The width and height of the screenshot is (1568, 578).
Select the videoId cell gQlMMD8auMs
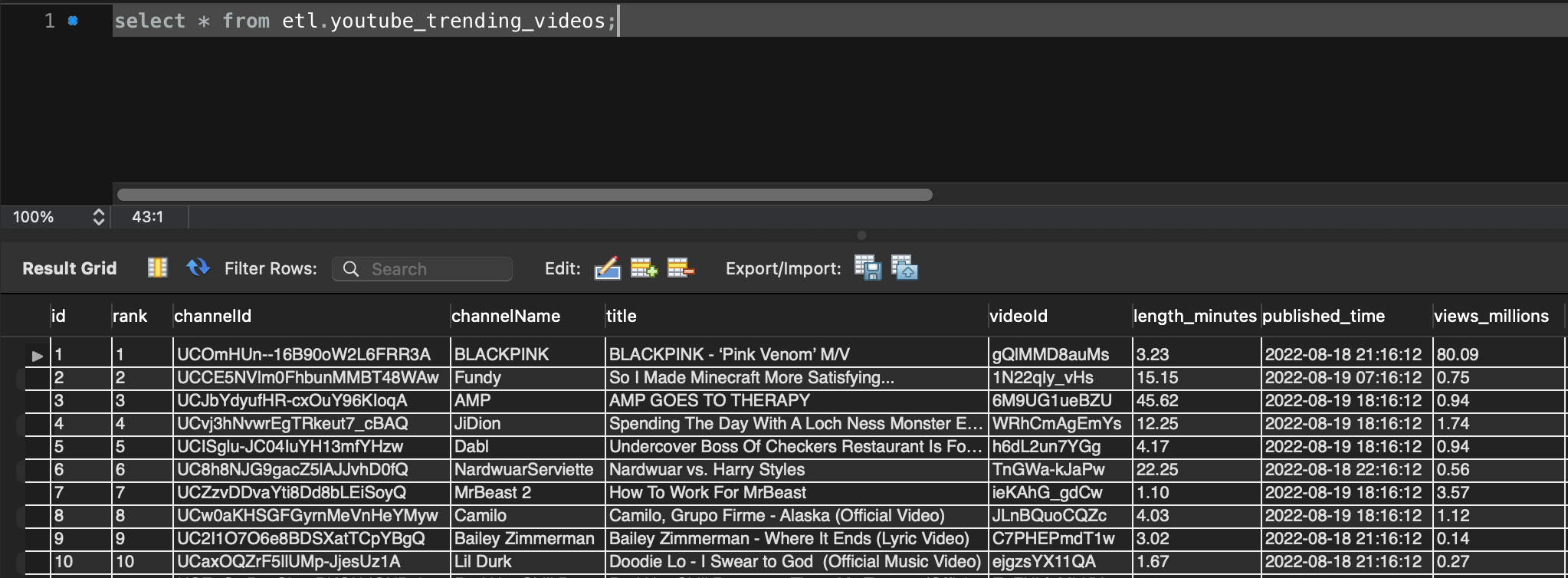coord(1060,354)
